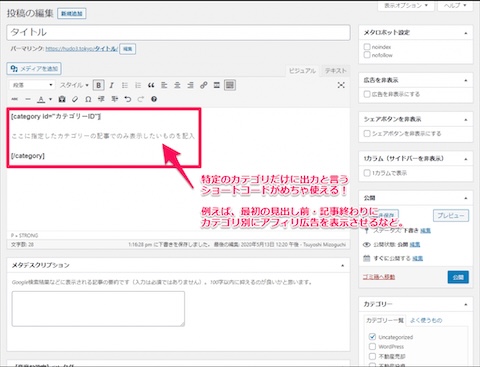This screenshot has width=480, height=367.
Task: Select the よく使うもの categories tab
Action: tap(426, 320)
